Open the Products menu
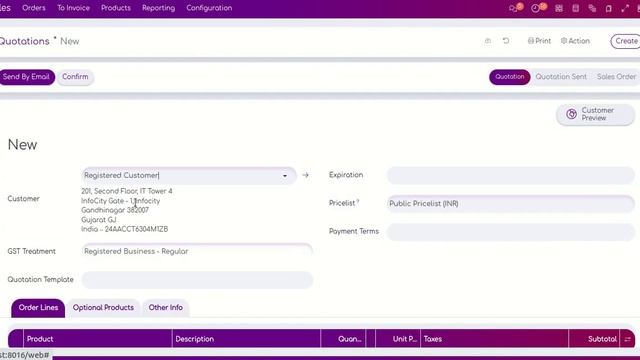The width and height of the screenshot is (640, 360). pyautogui.click(x=116, y=8)
